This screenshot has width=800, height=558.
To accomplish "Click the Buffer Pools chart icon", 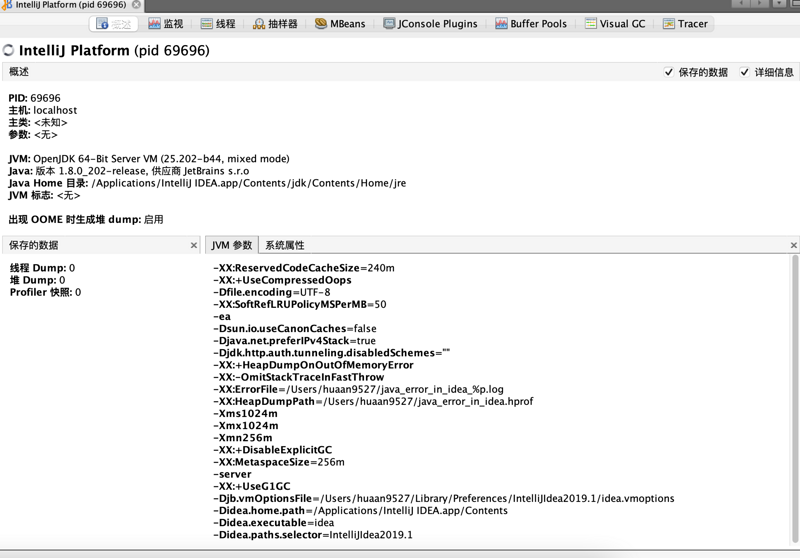I will pos(501,23).
